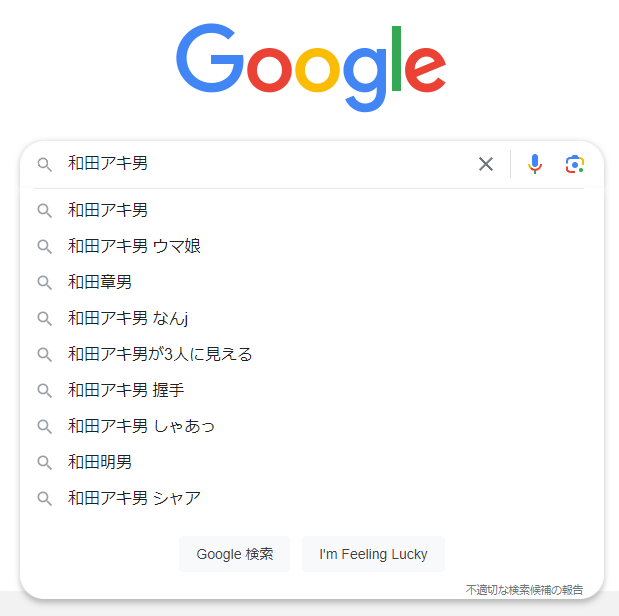The image size is (619, 616).
Task: Click magnifier icon beside 和田章男 suggestion
Action: pyautogui.click(x=44, y=282)
